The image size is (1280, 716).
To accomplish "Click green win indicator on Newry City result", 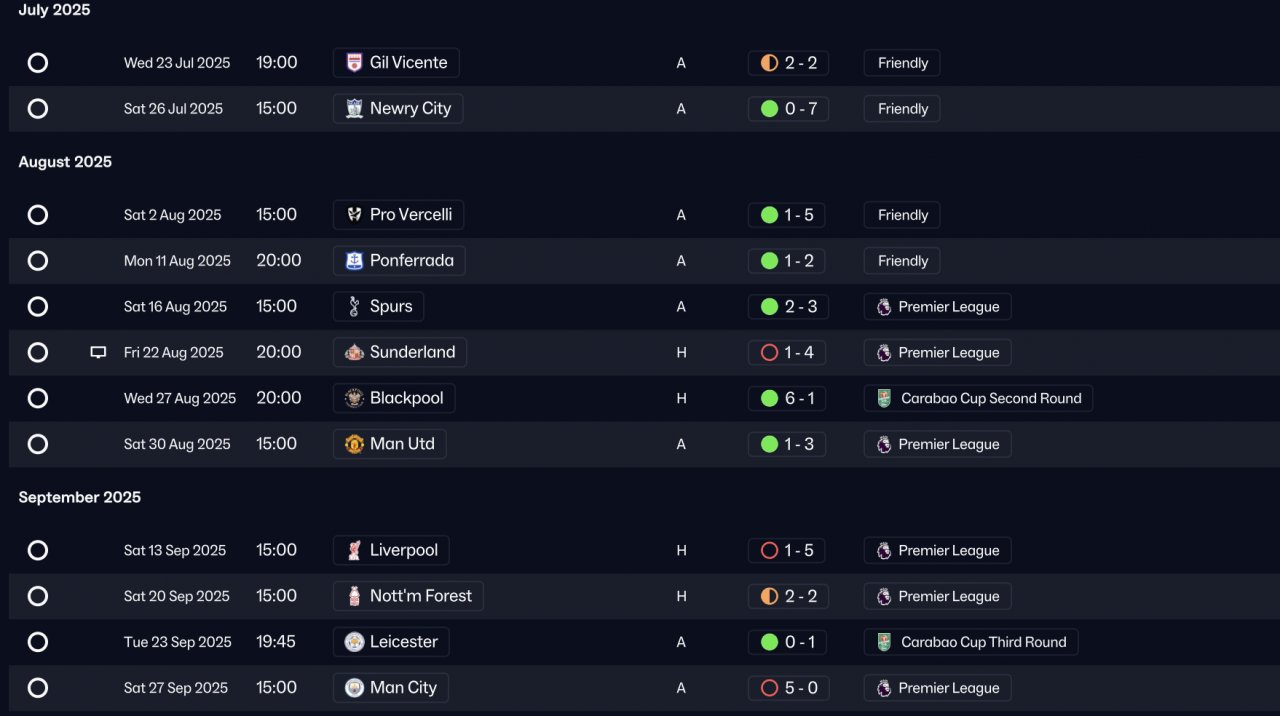I will click(769, 109).
